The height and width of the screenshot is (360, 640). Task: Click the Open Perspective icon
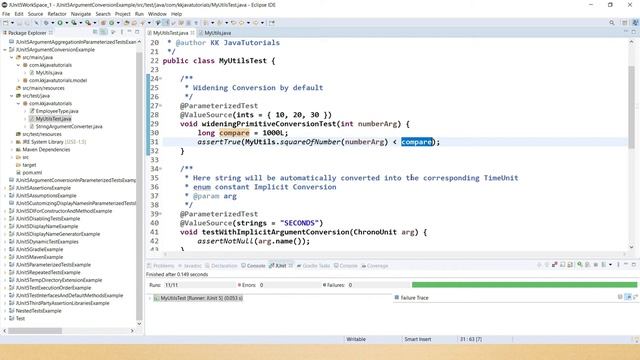pos(624,23)
